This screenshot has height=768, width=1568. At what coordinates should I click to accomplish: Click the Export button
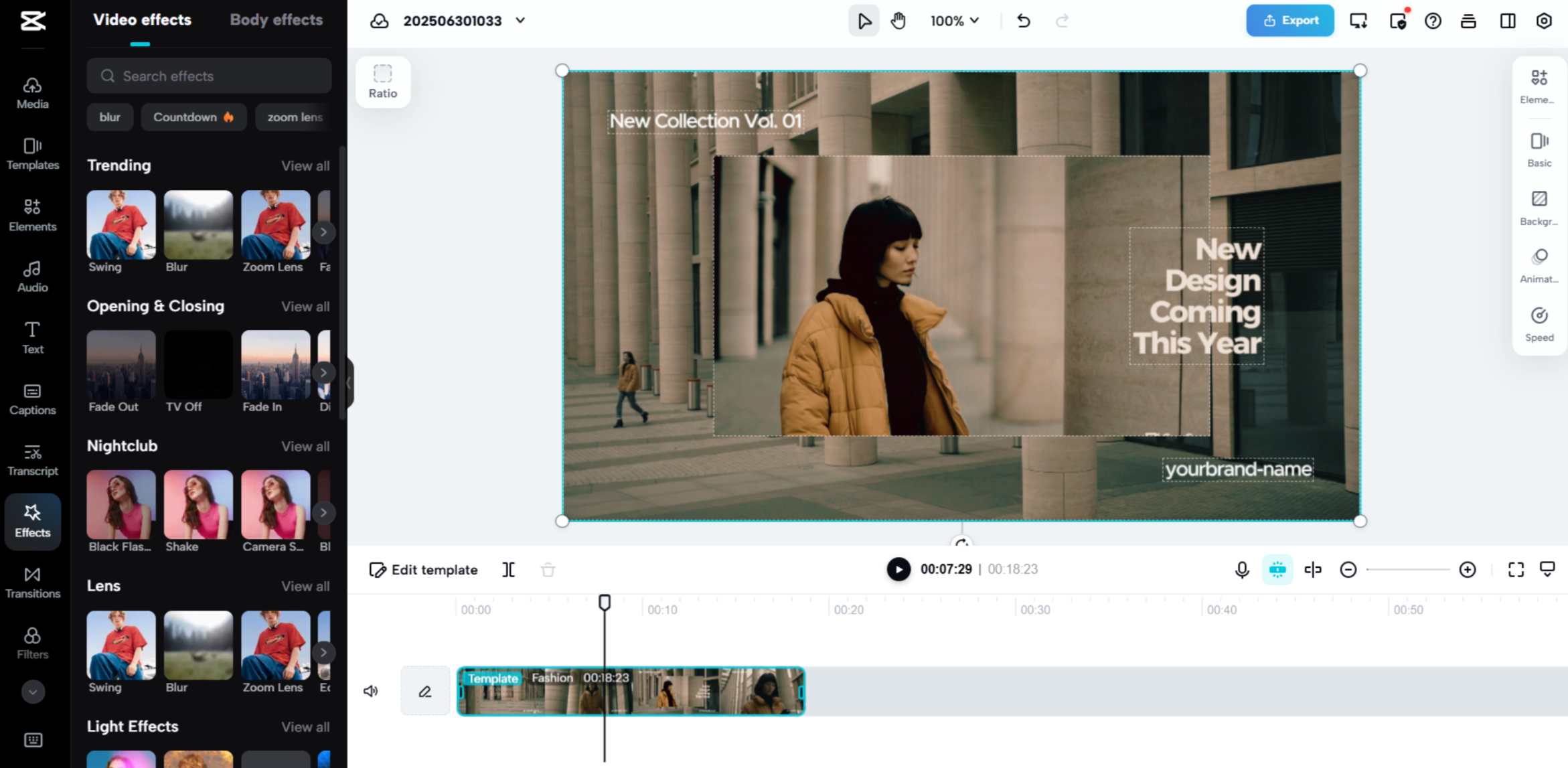[1289, 21]
